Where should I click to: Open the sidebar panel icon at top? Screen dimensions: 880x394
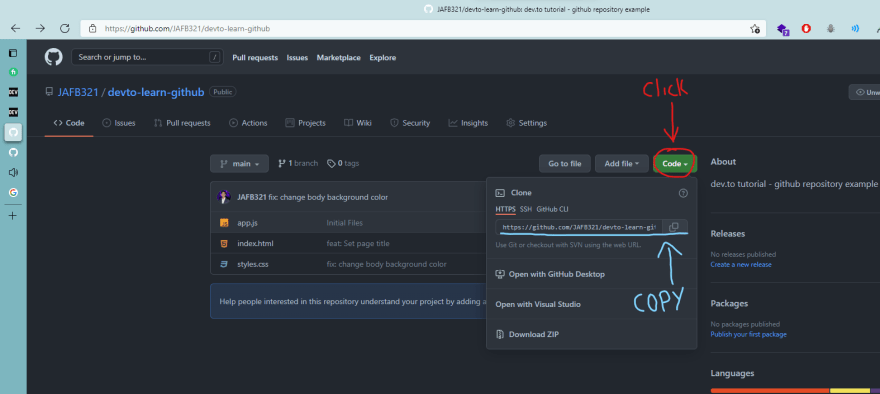(13, 53)
